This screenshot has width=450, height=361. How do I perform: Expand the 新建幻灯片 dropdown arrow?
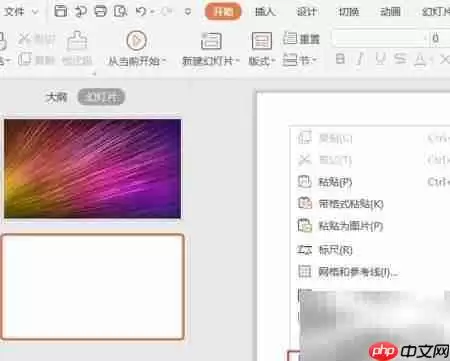[x=237, y=61]
